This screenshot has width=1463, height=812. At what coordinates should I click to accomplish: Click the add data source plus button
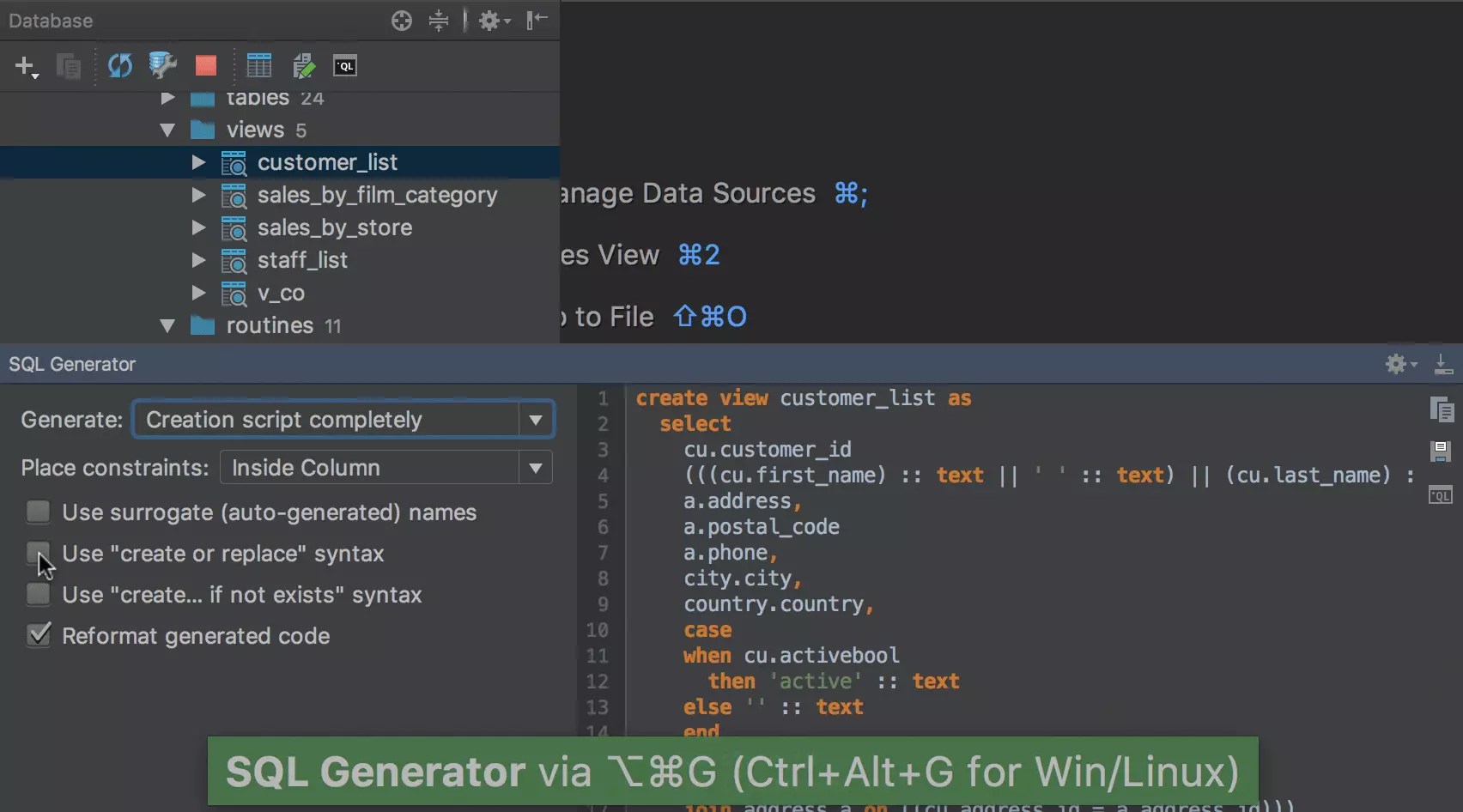(27, 65)
